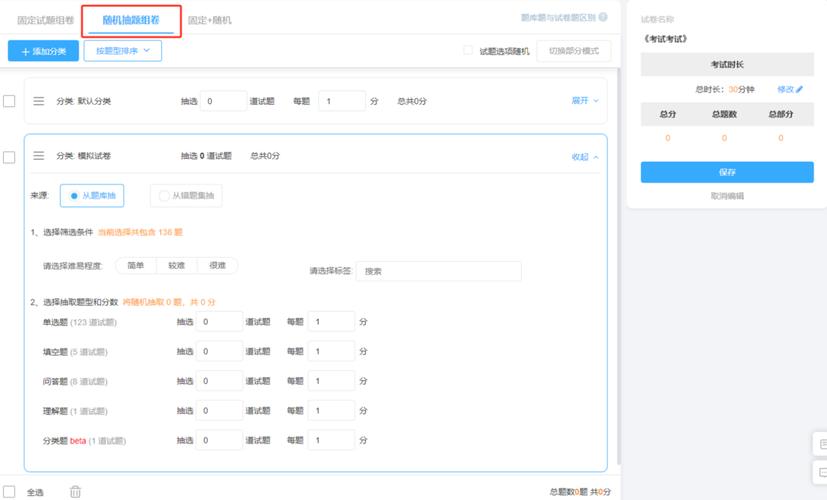
Task: Click the question-mark help icon at top
Action: click(603, 17)
